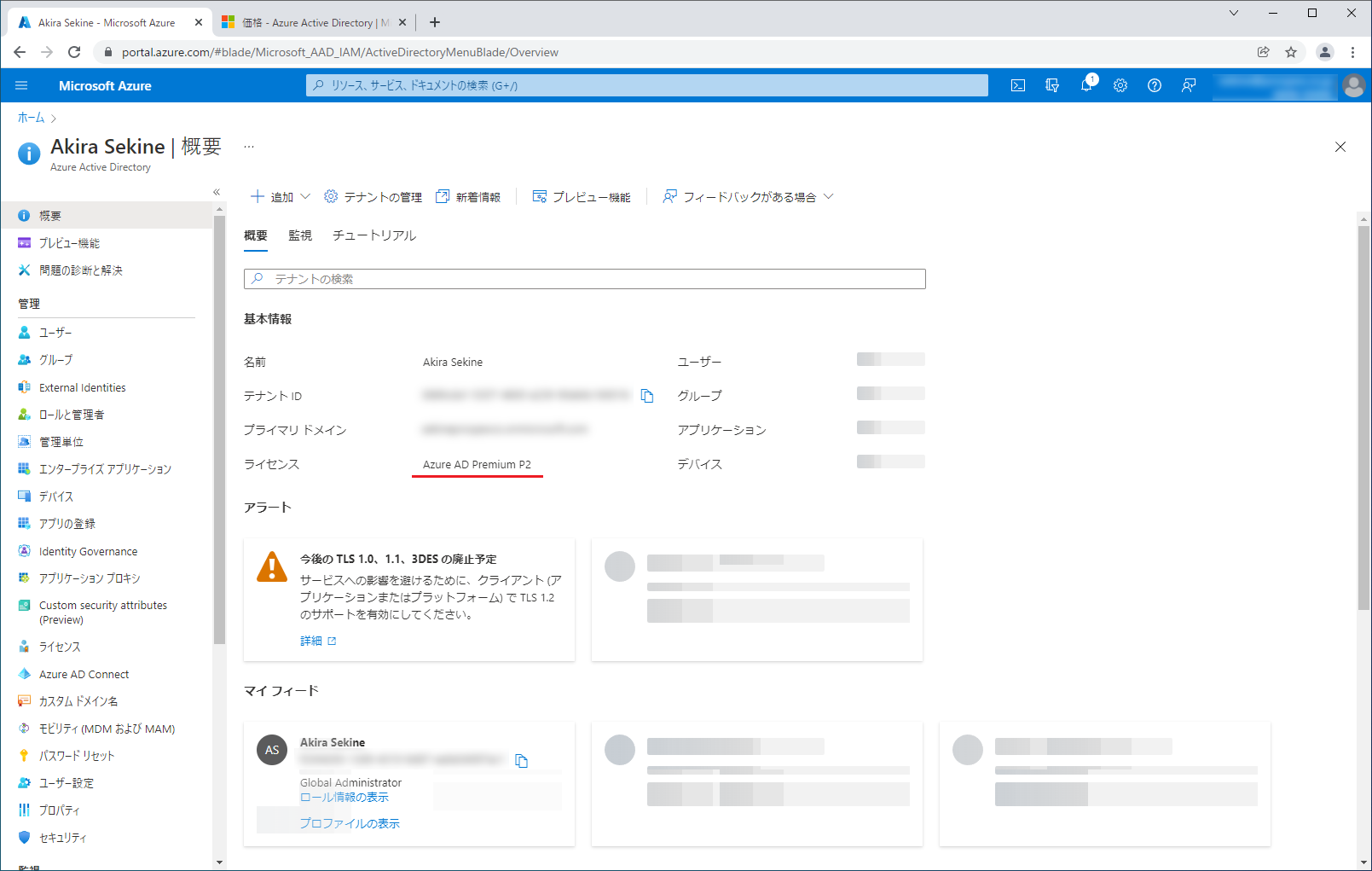
Task: Expand the 追加 dropdown in the toolbar
Action: pyautogui.click(x=281, y=197)
